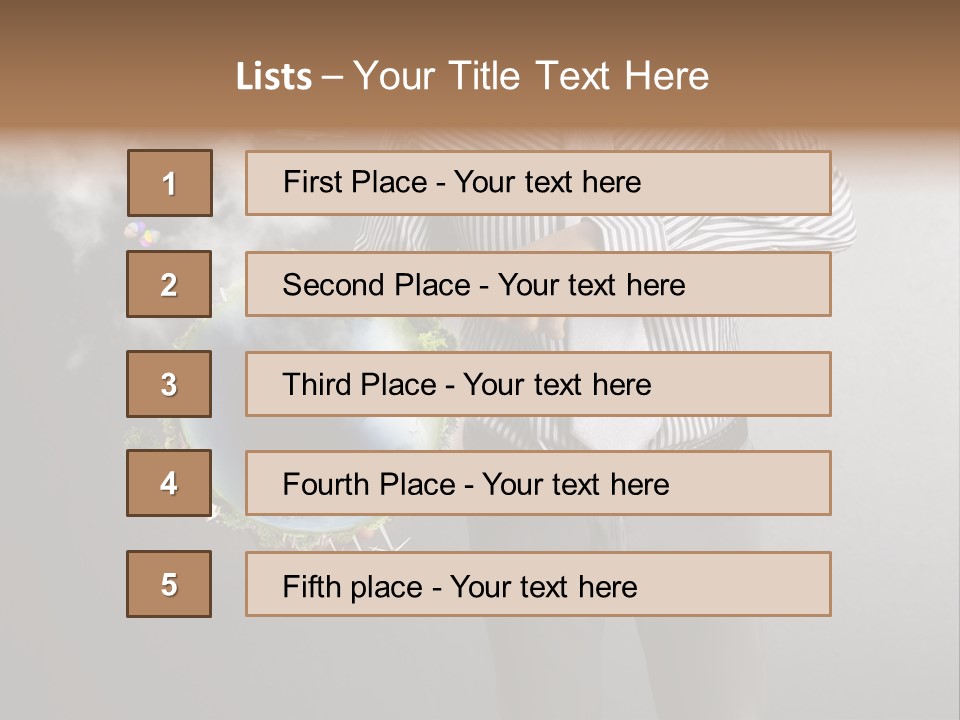The height and width of the screenshot is (720, 960).
Task: Select the Third Place text bar
Action: click(538, 384)
